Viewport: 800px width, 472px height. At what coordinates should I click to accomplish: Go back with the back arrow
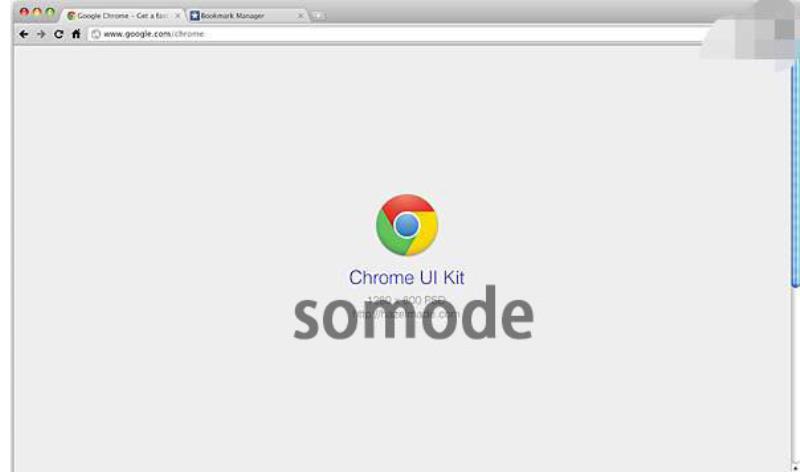(23, 34)
